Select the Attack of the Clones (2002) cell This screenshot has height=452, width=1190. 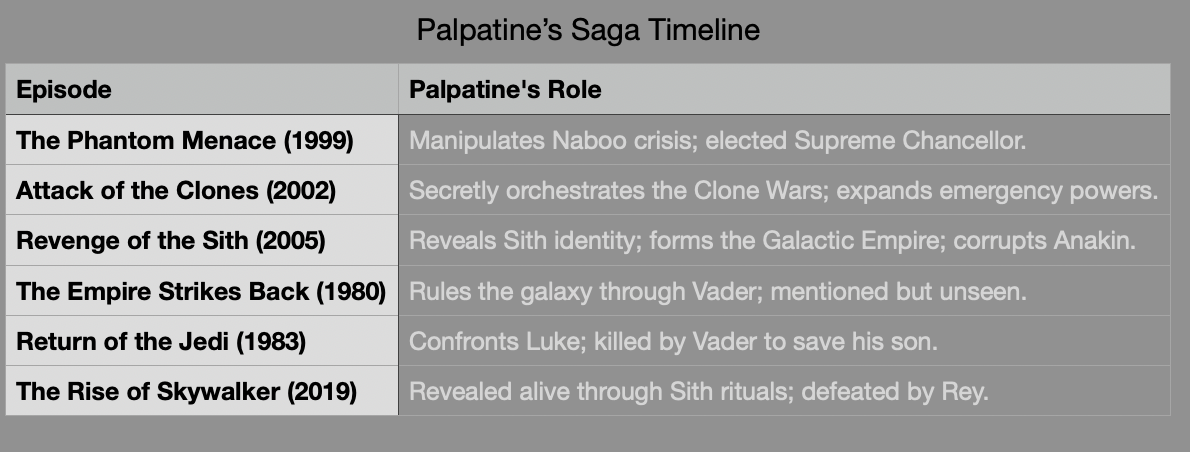176,190
